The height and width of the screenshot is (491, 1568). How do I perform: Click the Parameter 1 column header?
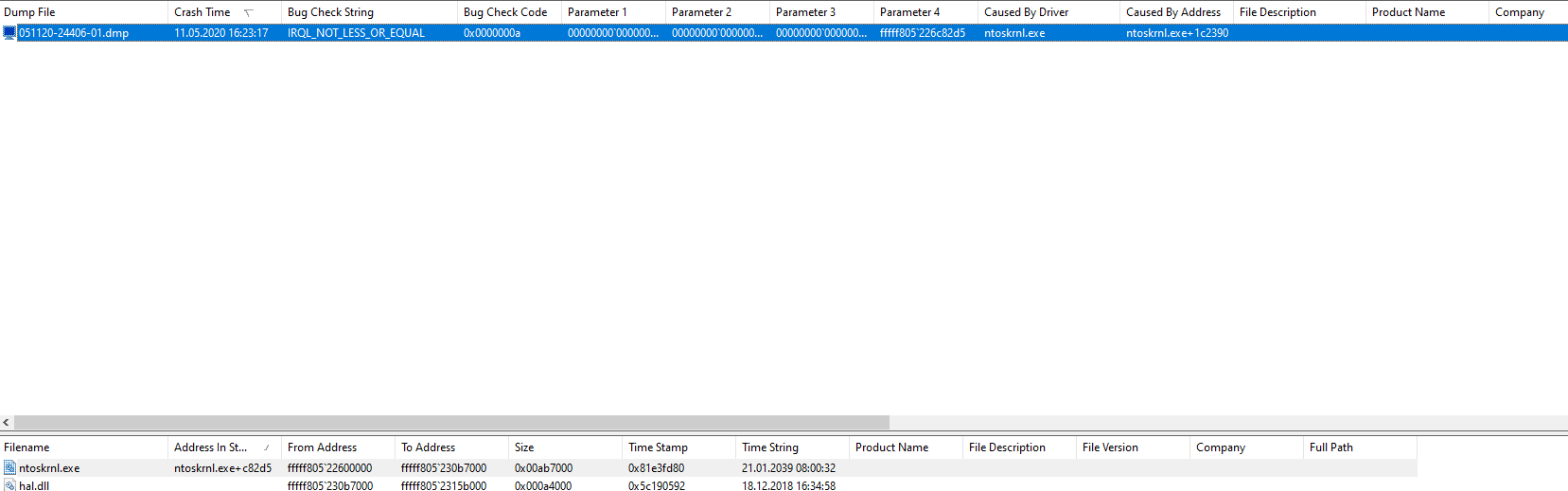[x=614, y=12]
